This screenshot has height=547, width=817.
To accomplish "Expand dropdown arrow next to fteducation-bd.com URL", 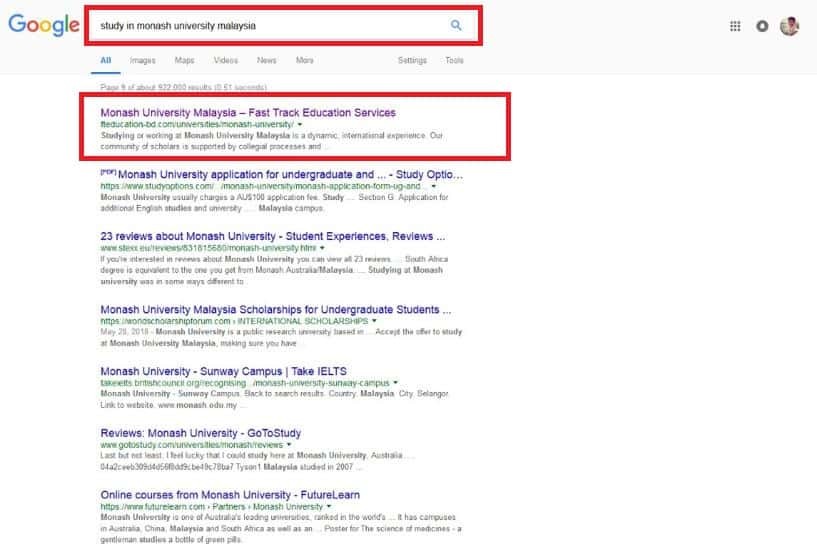I will [300, 125].
